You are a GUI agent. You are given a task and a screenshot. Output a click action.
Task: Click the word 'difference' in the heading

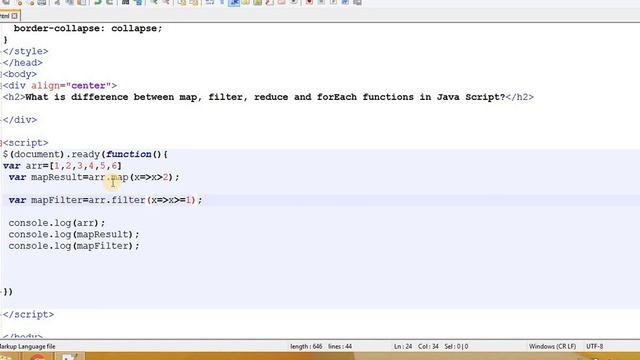100,97
